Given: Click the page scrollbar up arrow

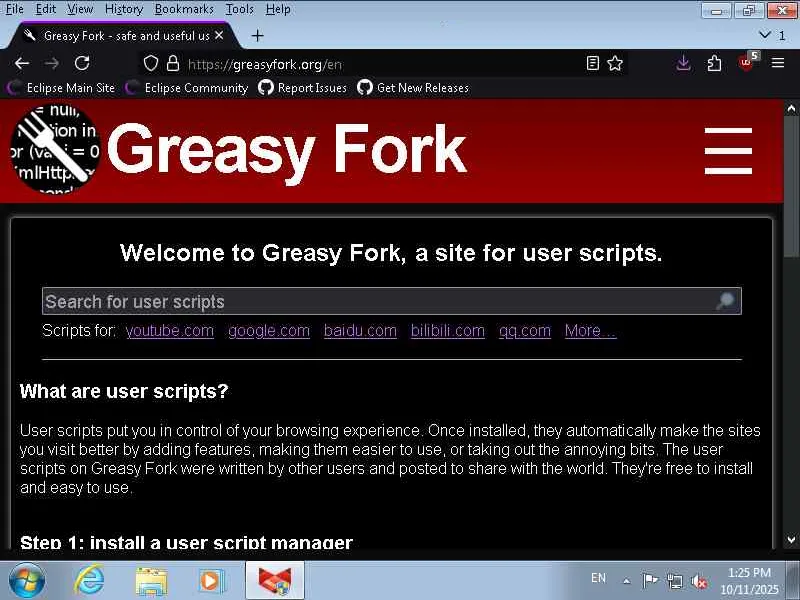Looking at the screenshot, I should (x=791, y=109).
